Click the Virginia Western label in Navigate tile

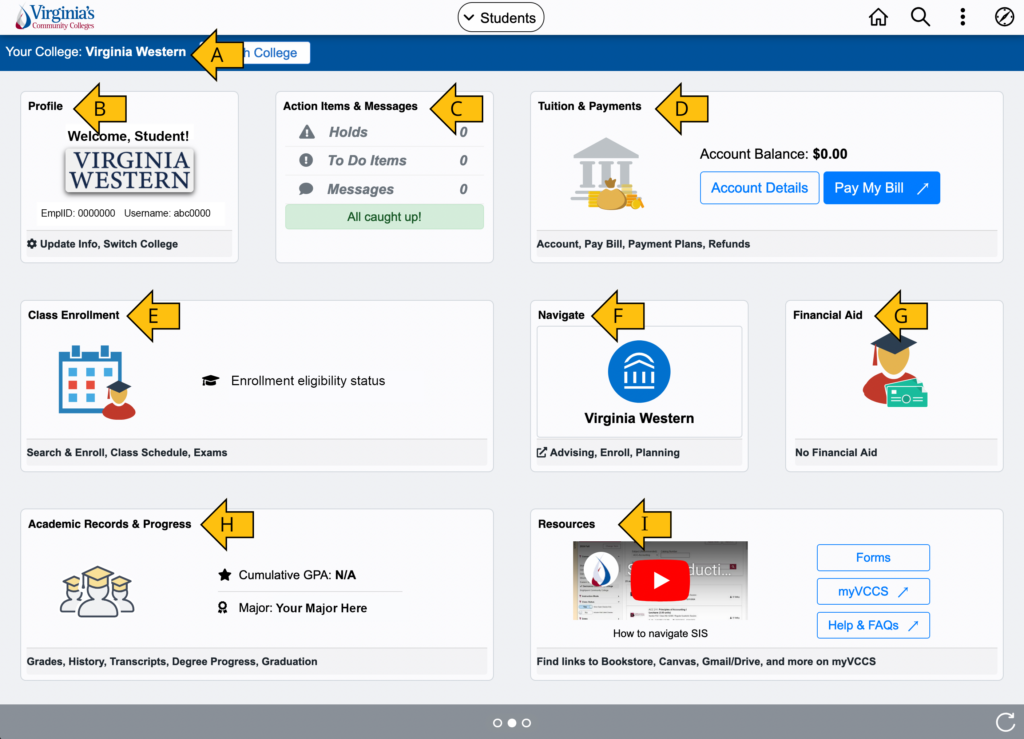[x=639, y=418]
